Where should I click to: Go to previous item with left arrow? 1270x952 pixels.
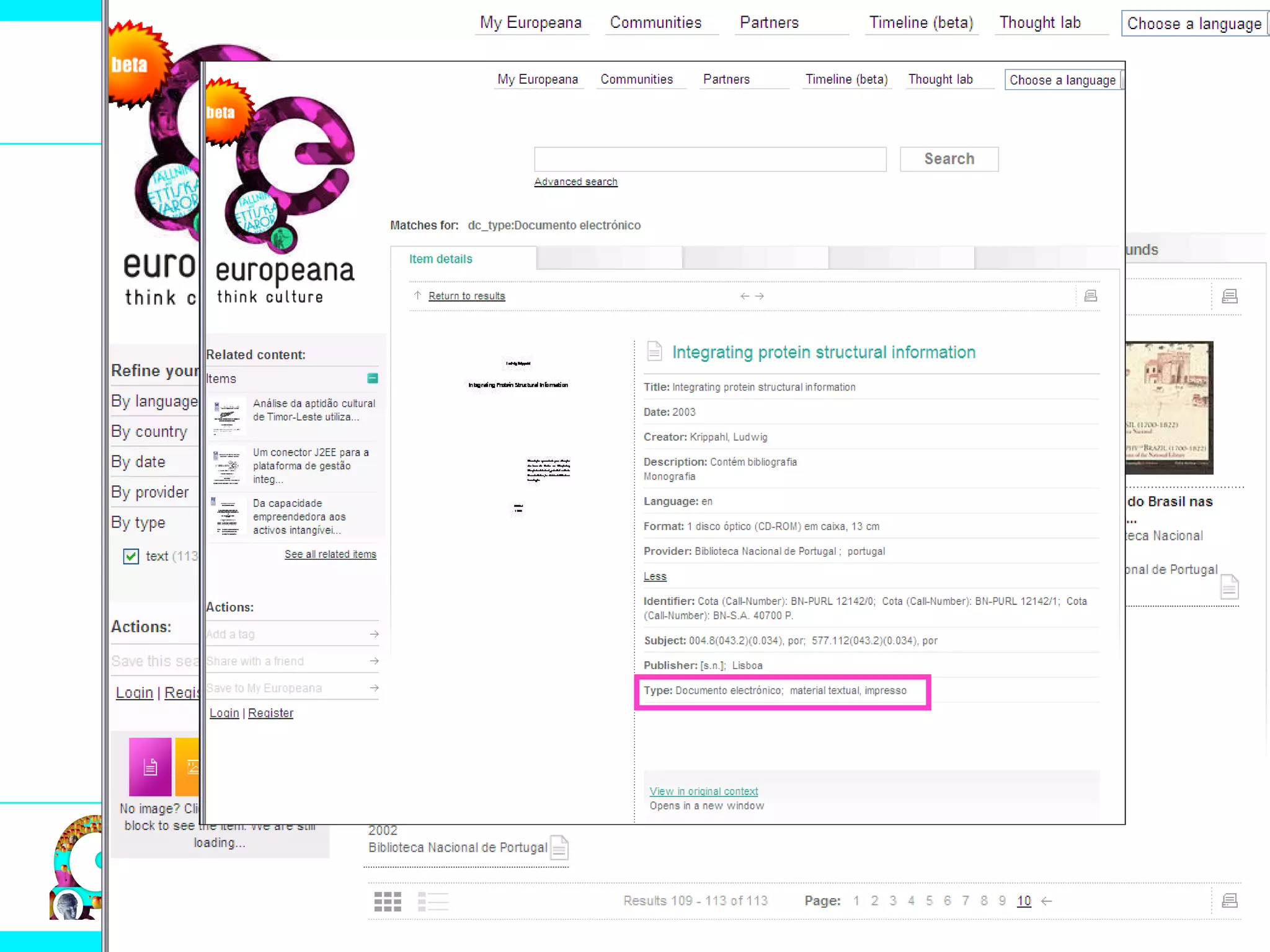point(744,296)
